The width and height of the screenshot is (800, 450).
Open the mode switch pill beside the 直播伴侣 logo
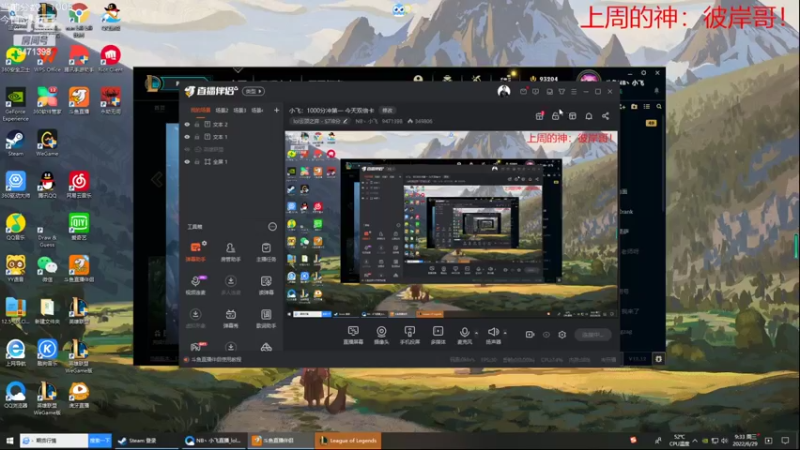pos(253,91)
